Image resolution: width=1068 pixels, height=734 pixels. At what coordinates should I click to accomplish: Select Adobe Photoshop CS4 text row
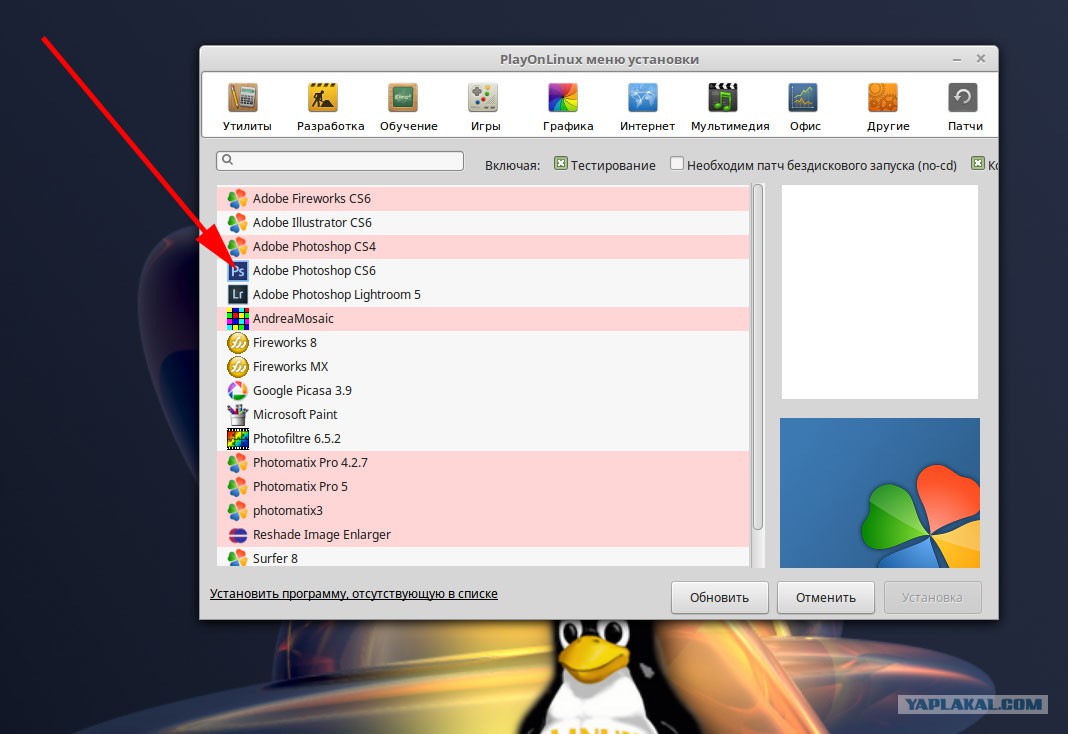coord(483,246)
